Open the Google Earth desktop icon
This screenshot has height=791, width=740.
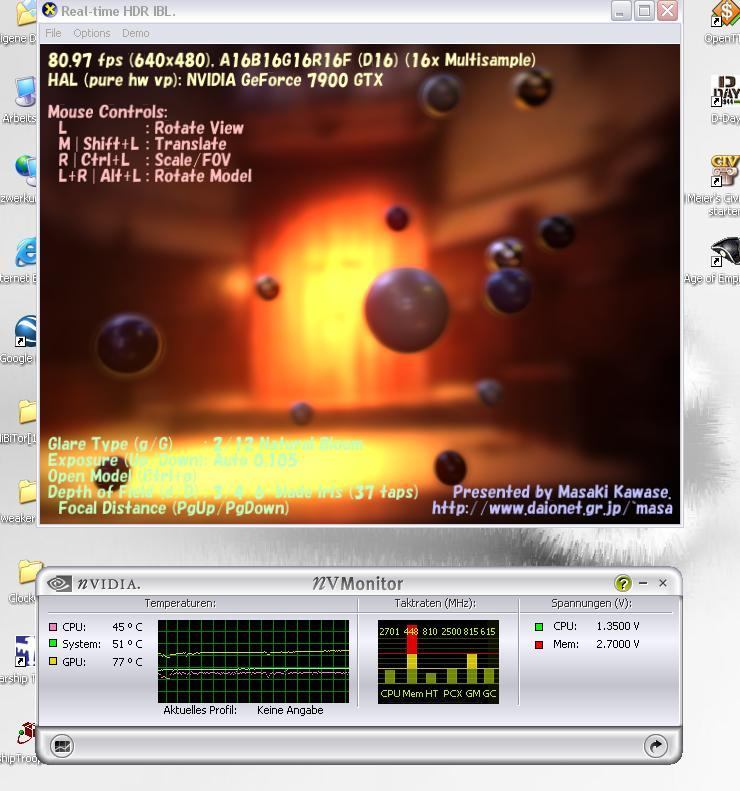pos(25,331)
